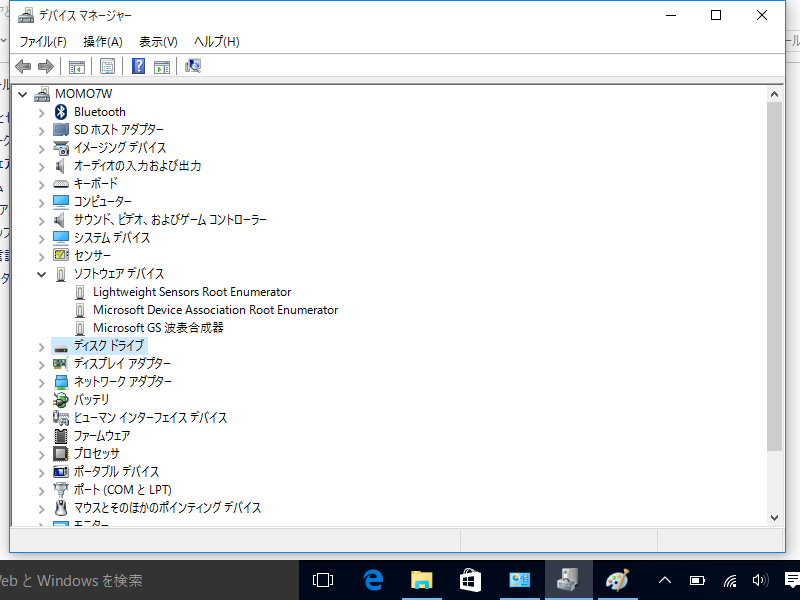Click the プロセッサ processor icon
This screenshot has width=800, height=600.
pos(61,454)
